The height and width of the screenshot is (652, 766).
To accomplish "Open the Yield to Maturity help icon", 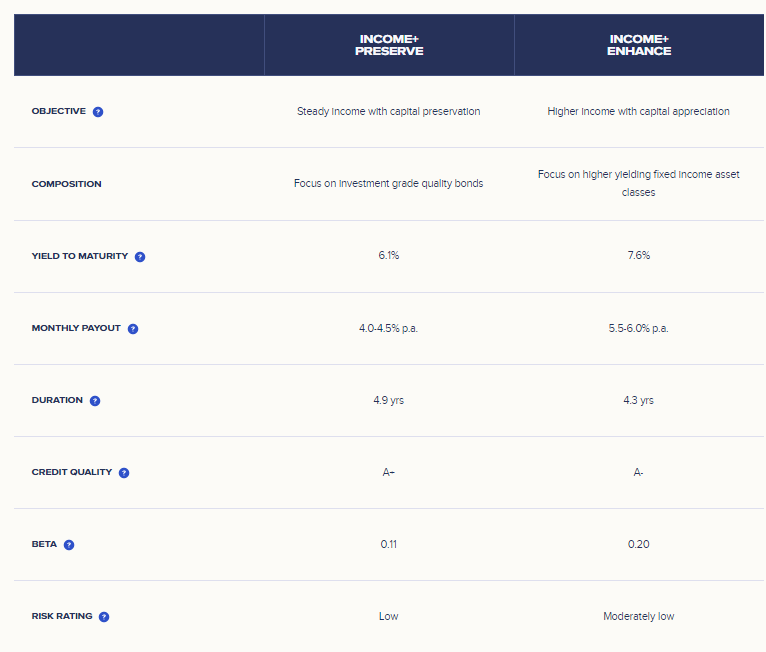I will (140, 256).
